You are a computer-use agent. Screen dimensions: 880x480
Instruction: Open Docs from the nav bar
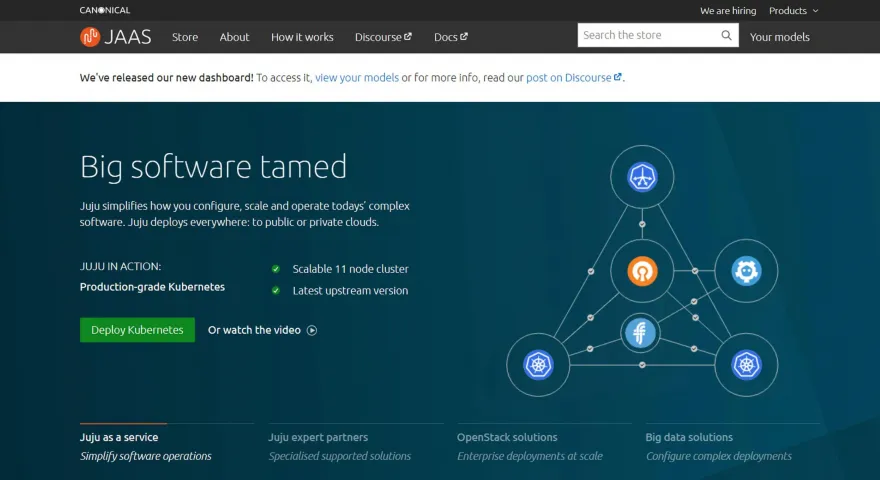pos(451,37)
